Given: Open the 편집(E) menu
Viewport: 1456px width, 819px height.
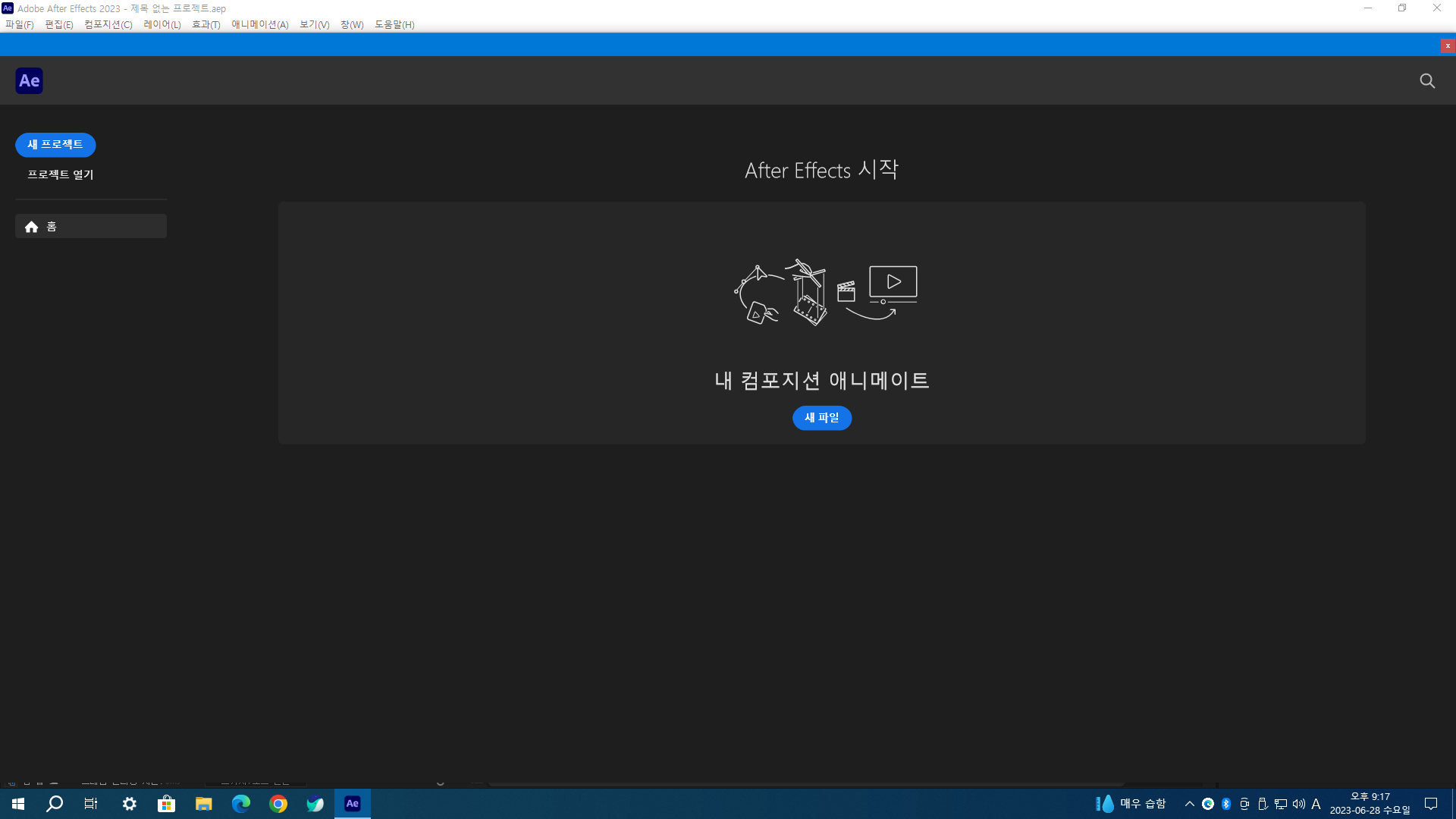Looking at the screenshot, I should 59,24.
